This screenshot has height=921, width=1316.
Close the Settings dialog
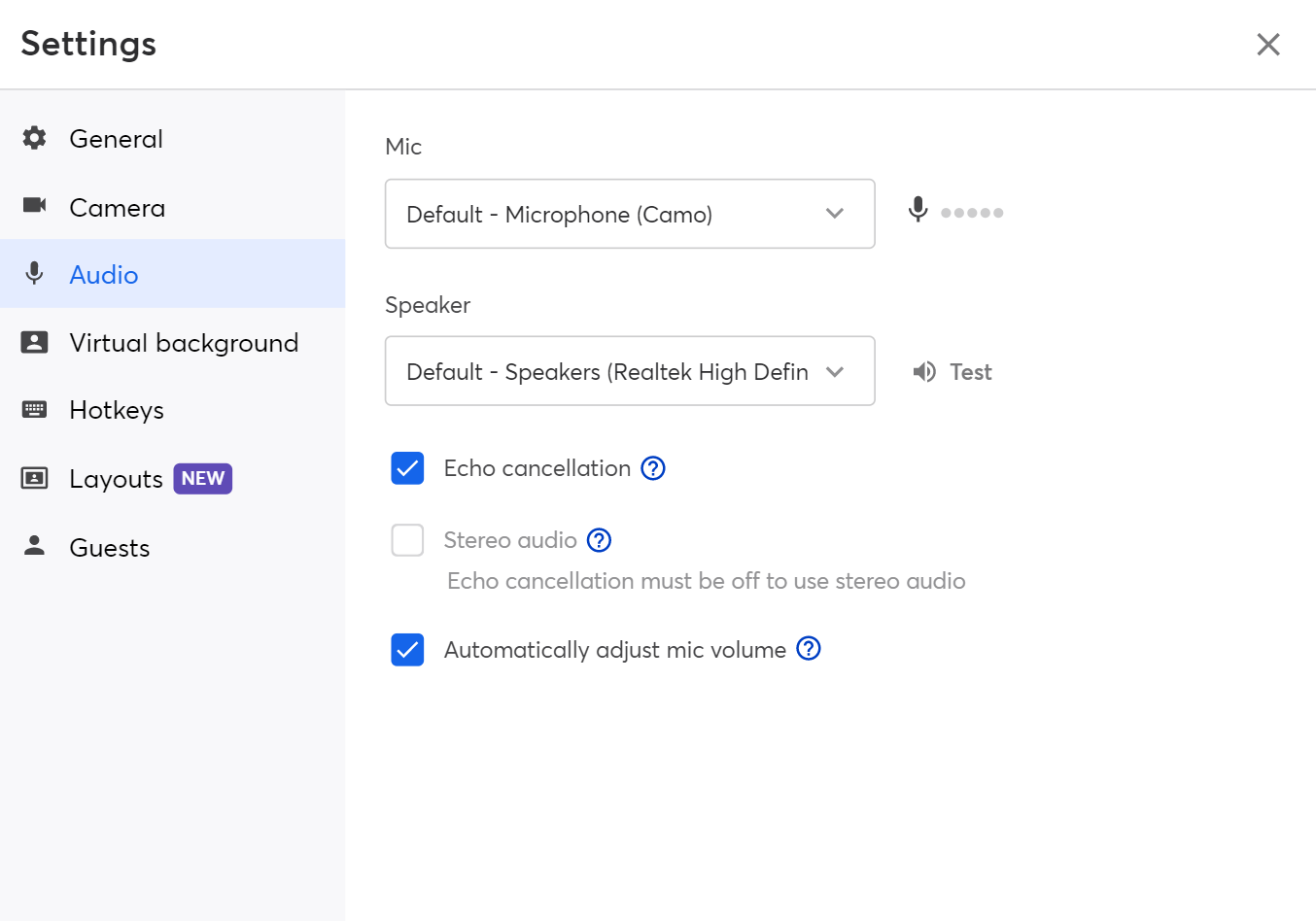(1268, 45)
